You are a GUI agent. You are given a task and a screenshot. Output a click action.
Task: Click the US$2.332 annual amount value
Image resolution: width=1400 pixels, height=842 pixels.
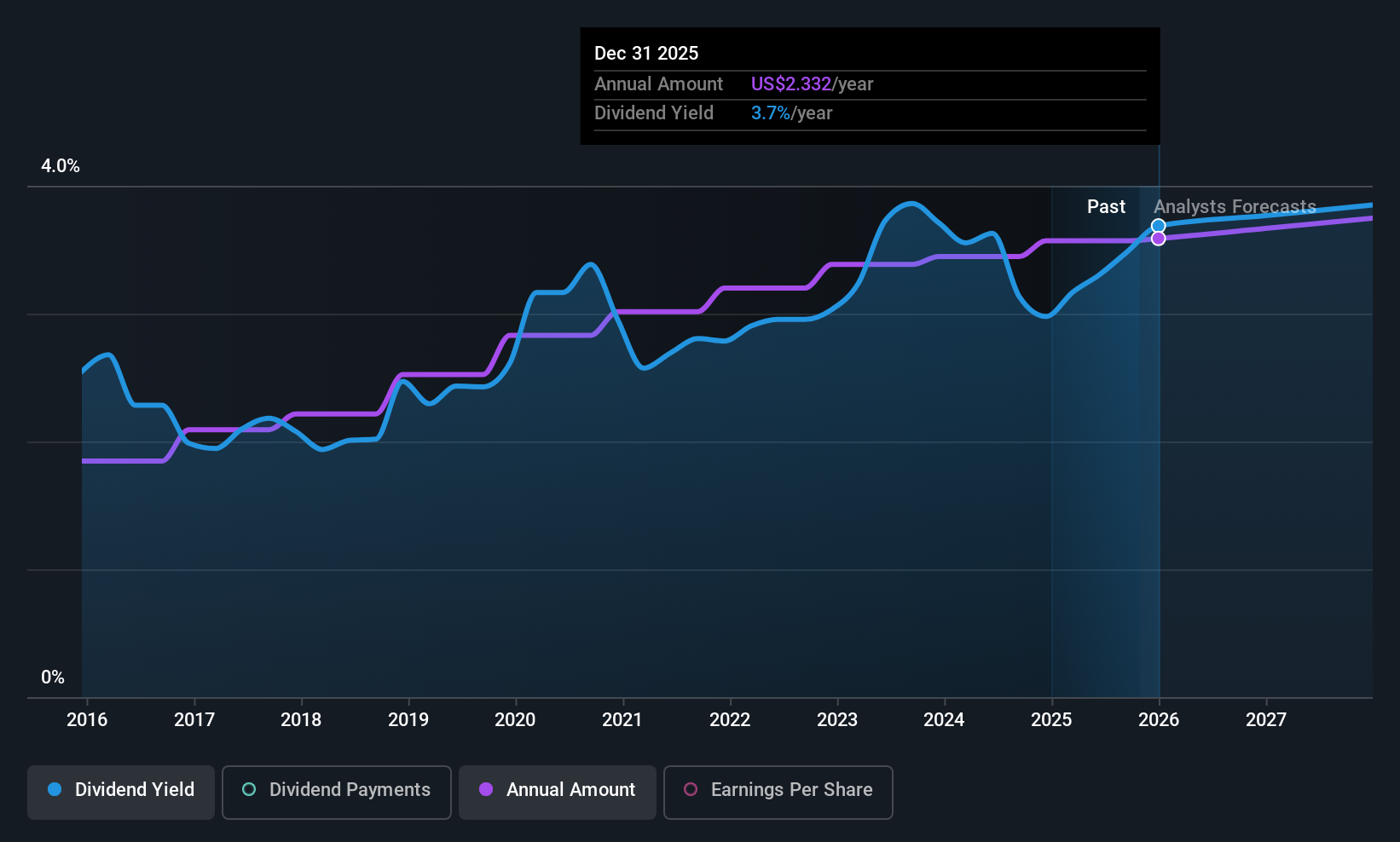point(790,84)
